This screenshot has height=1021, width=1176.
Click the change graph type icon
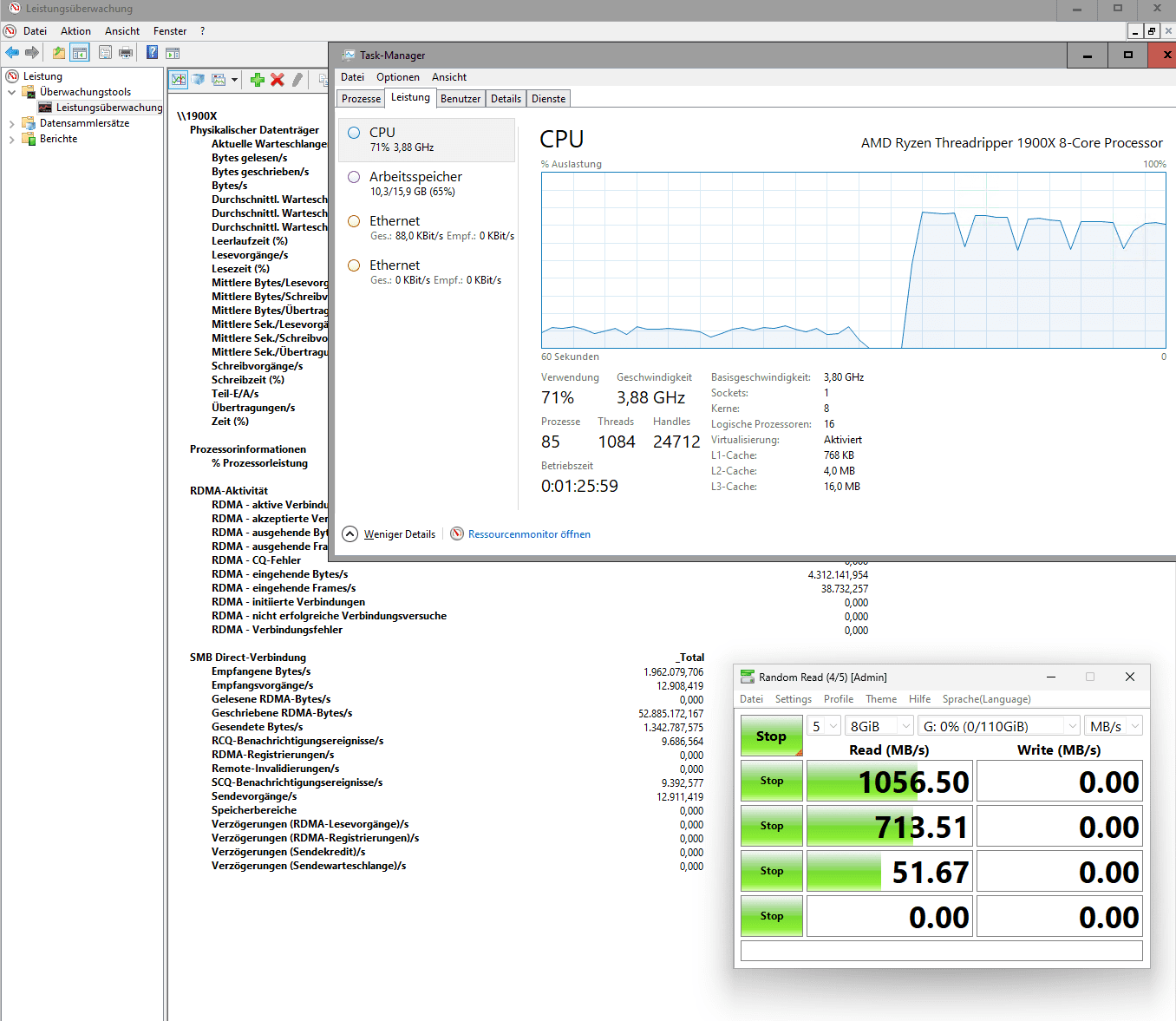[219, 80]
